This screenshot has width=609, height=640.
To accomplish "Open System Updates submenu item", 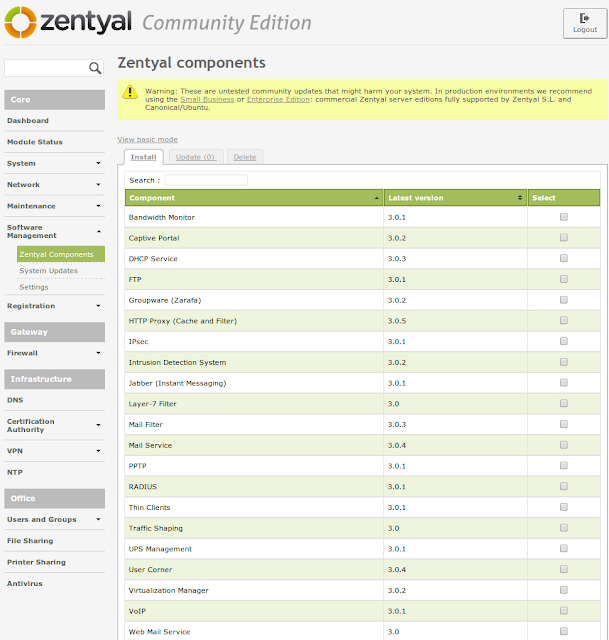I will pos(49,271).
